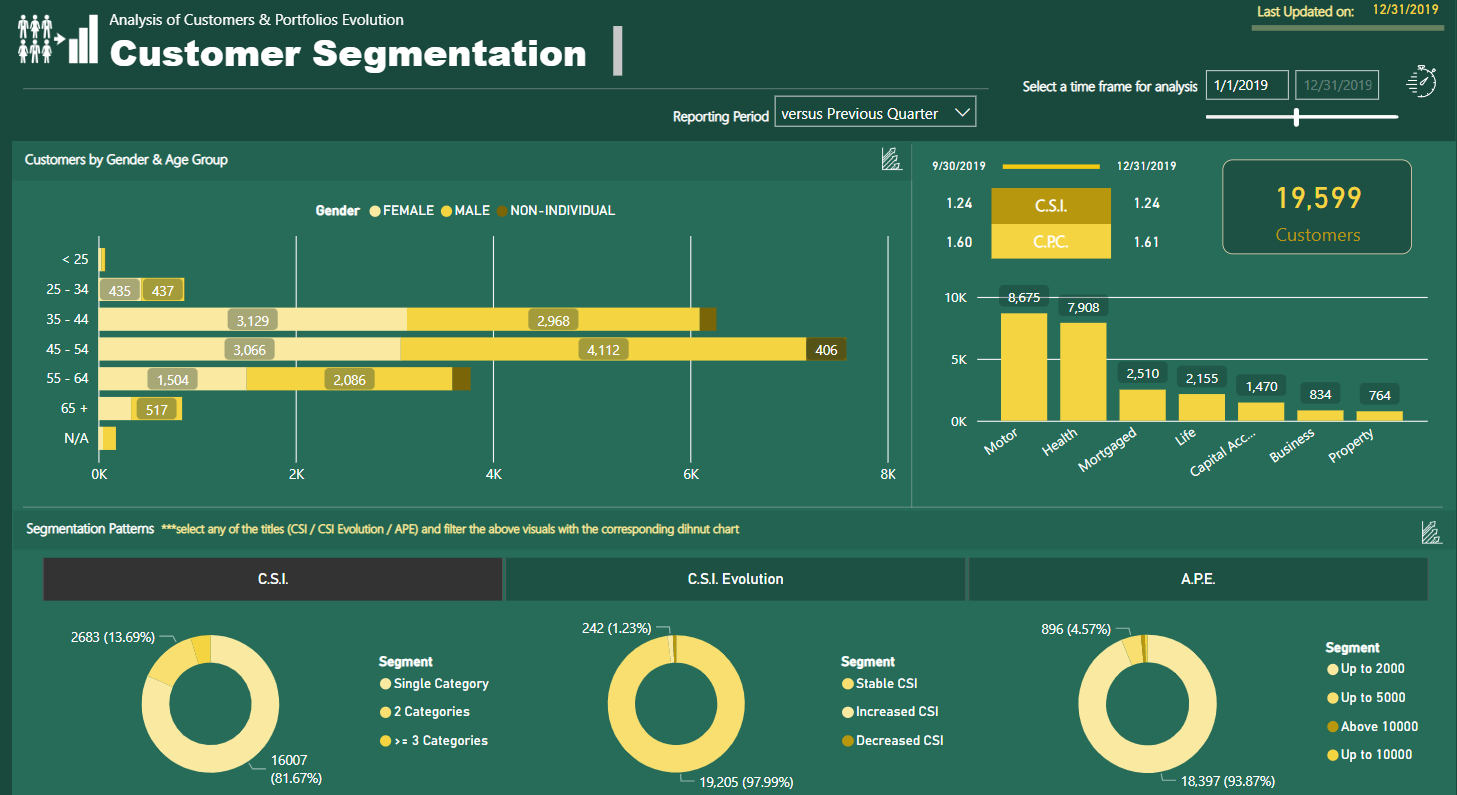Select the NON-INDIVIDUAL legend marker
Viewport: 1457px width, 795px height.
(502, 211)
